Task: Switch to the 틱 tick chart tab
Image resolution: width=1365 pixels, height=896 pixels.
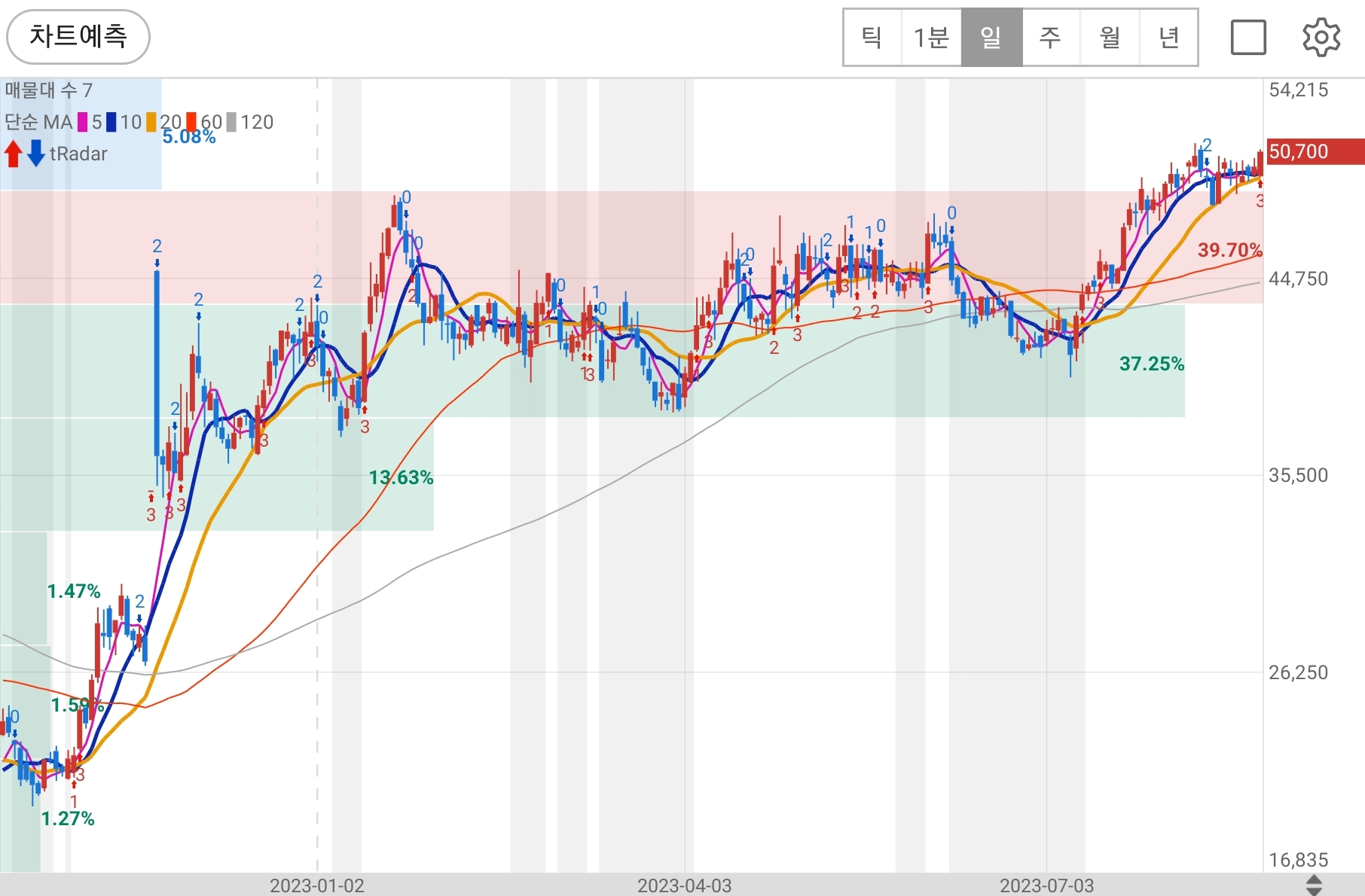Action: 872,38
